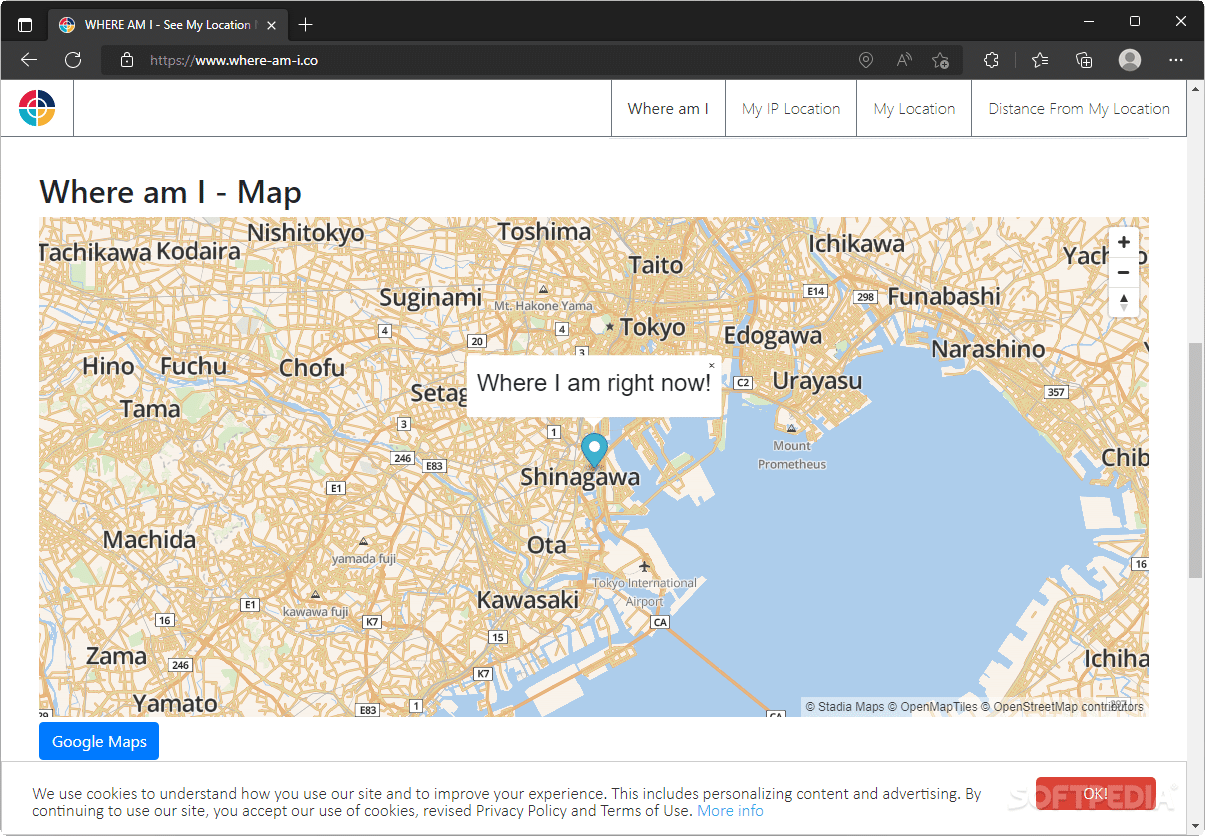Viewport: 1205px width, 836px height.
Task: Click the Nishitokyo label on map
Action: [x=306, y=233]
